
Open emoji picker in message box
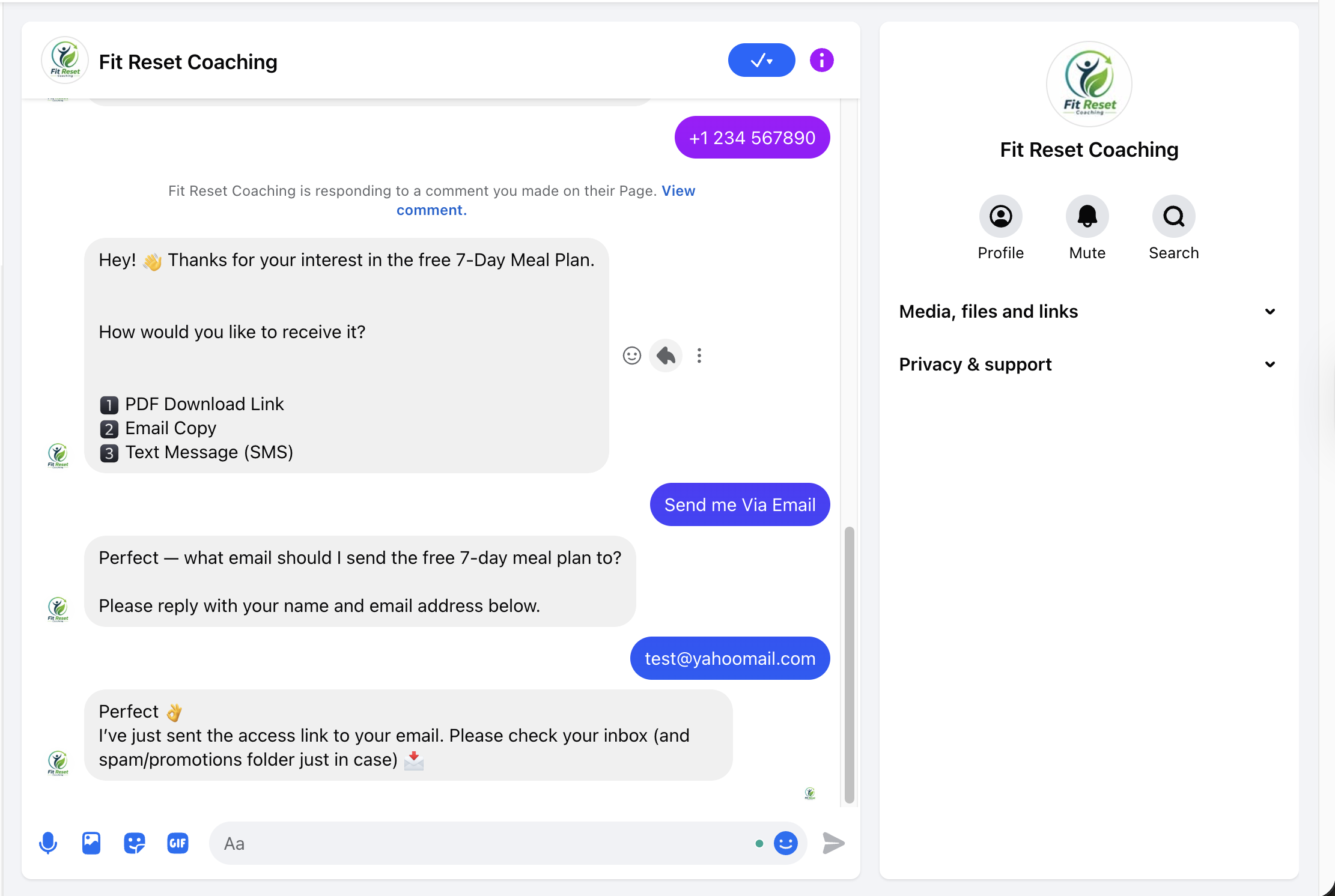(786, 843)
